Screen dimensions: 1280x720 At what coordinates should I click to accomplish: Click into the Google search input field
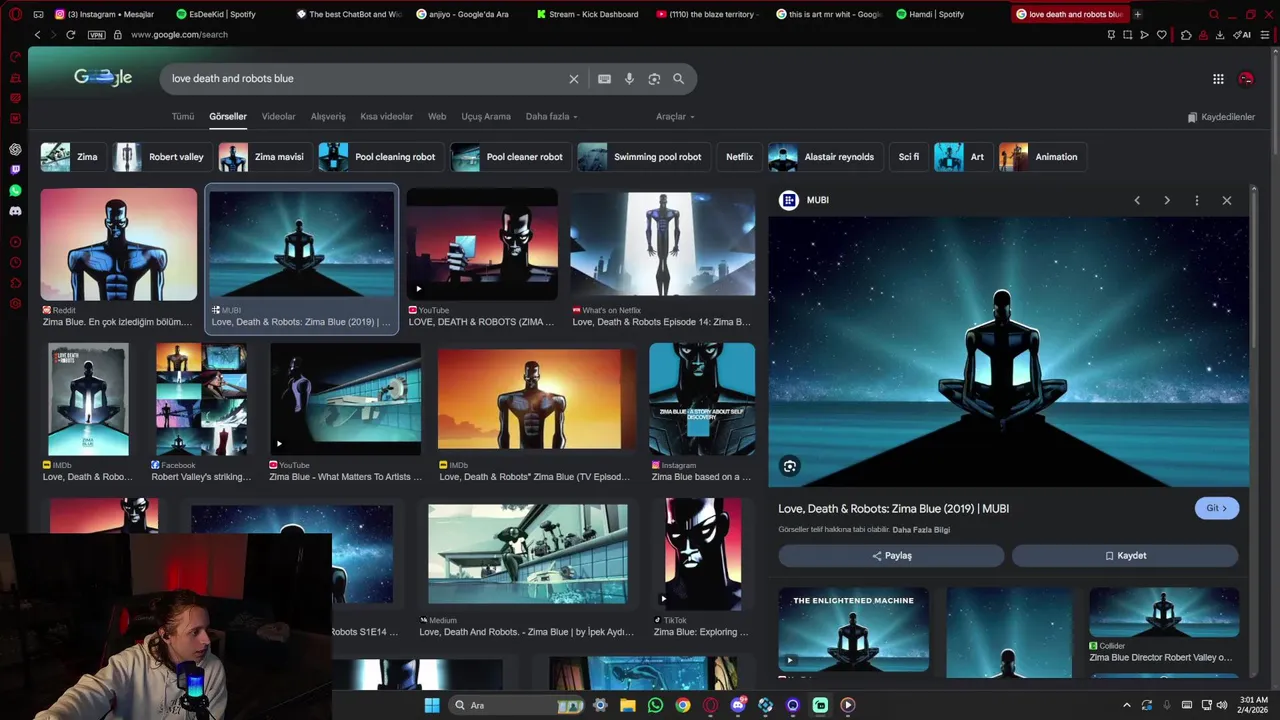point(365,79)
